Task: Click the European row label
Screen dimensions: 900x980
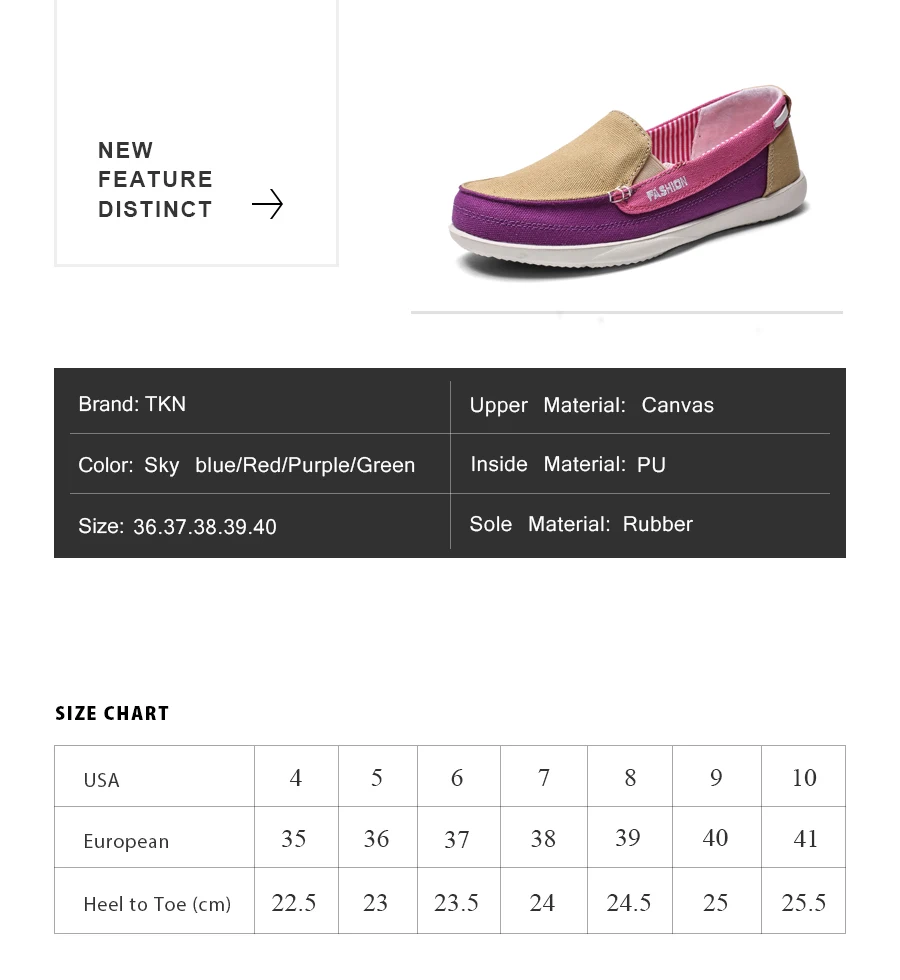Action: [x=126, y=841]
